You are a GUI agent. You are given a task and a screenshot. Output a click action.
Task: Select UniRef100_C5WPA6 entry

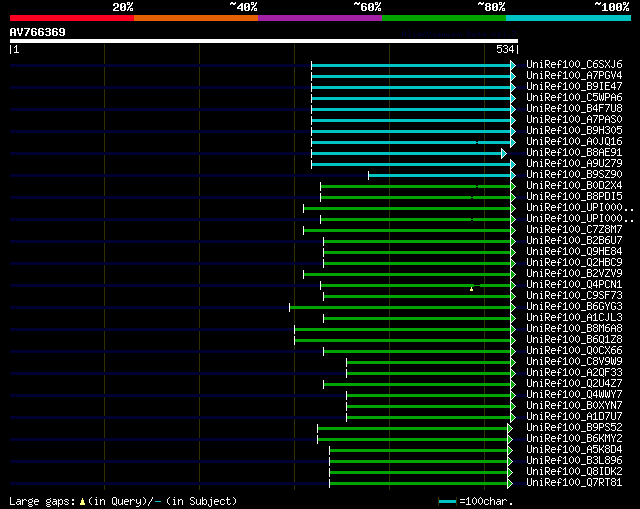[574, 98]
